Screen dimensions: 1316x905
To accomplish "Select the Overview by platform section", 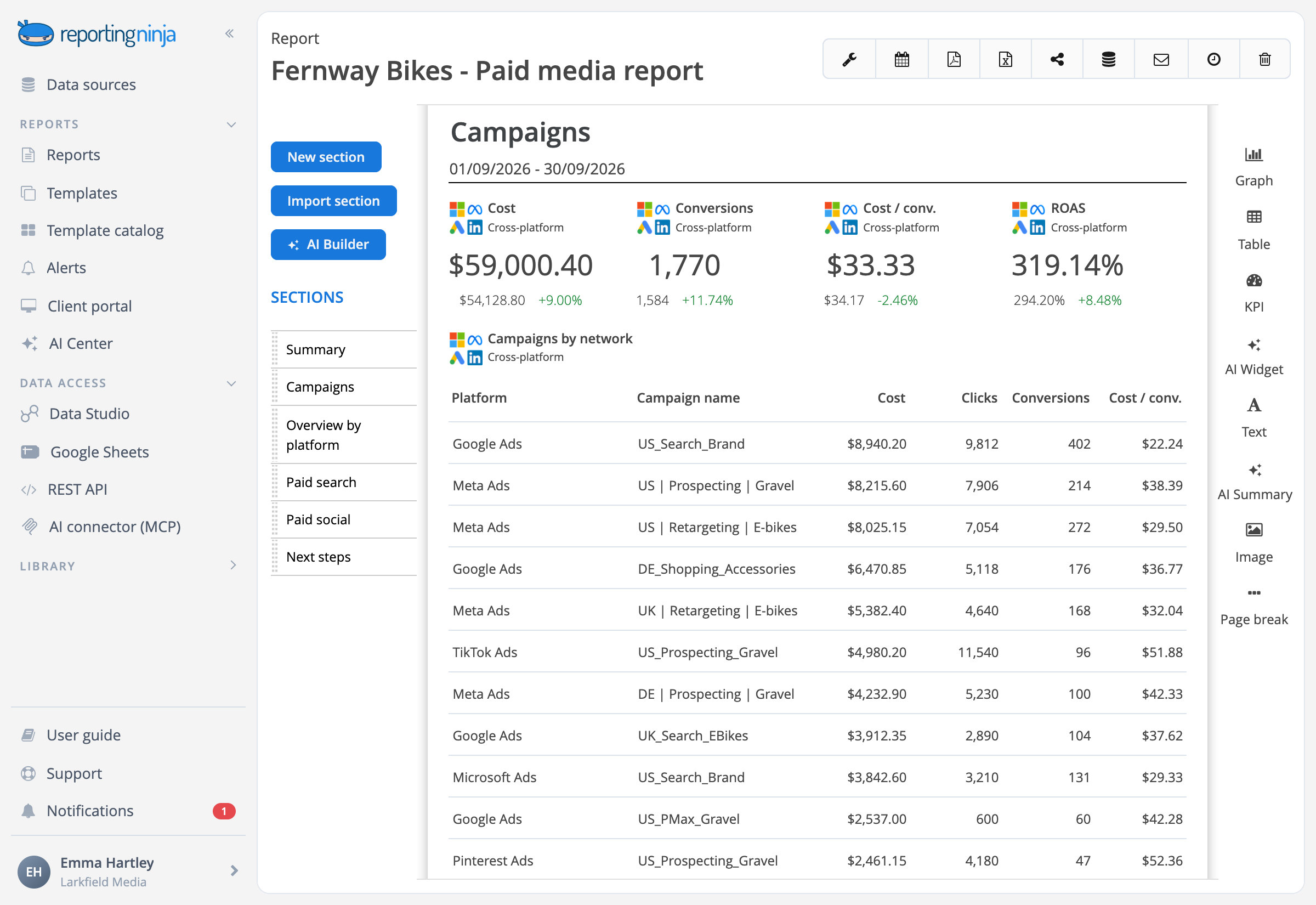I will 344,435.
